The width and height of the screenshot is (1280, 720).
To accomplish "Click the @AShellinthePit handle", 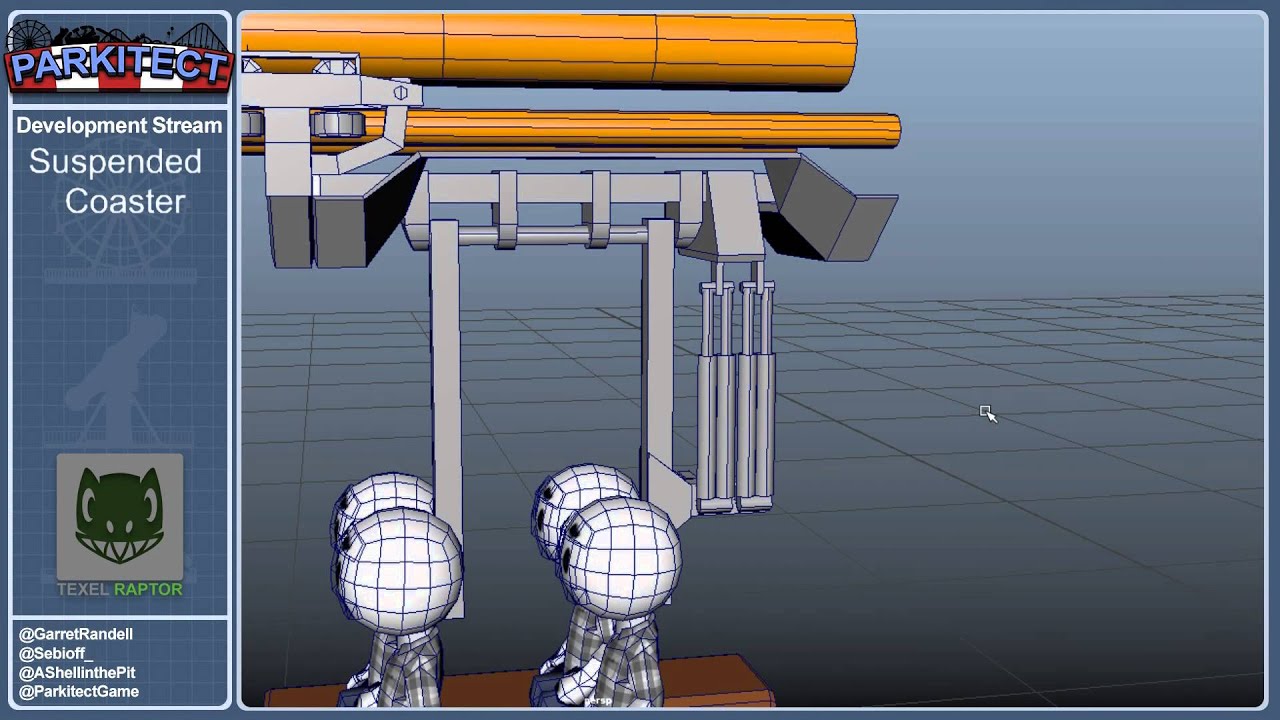I will [x=77, y=672].
